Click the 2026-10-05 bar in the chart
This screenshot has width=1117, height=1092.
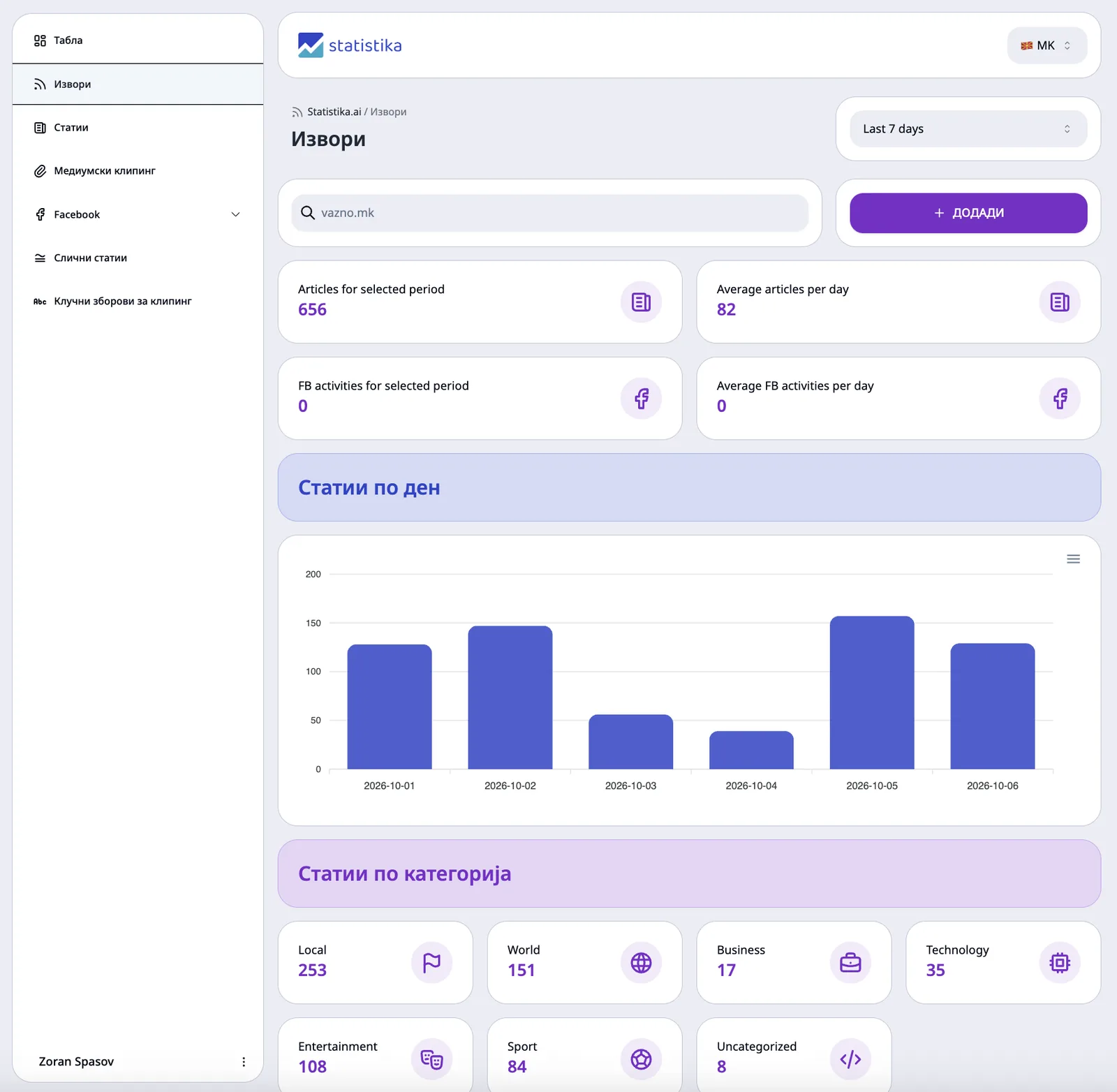[872, 693]
